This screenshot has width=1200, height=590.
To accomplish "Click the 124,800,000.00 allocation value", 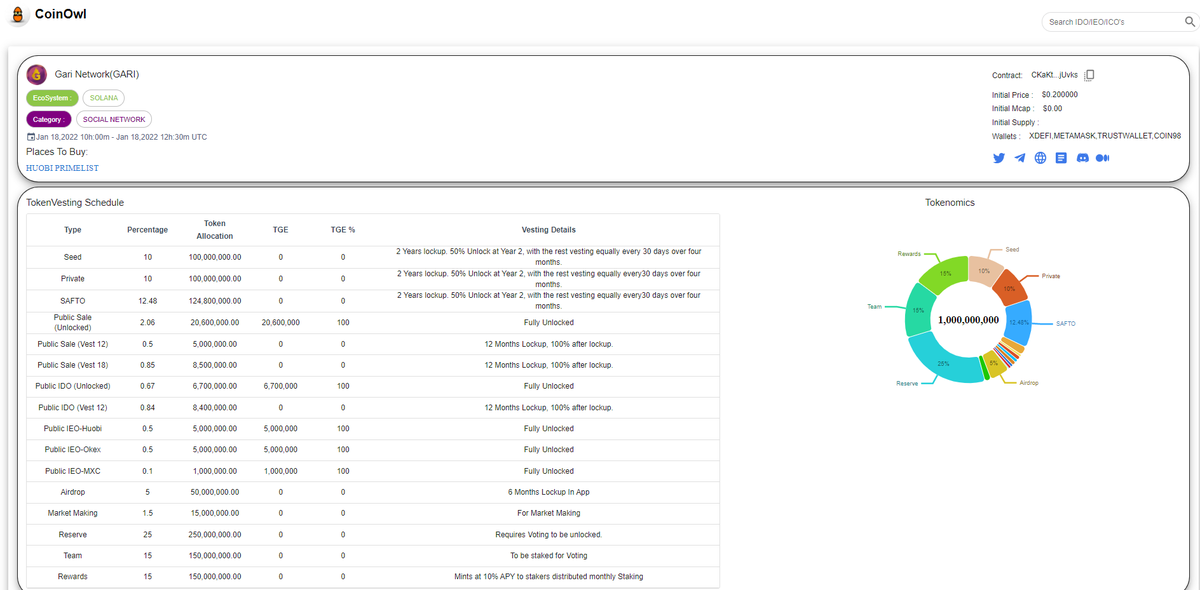I will [x=214, y=301].
